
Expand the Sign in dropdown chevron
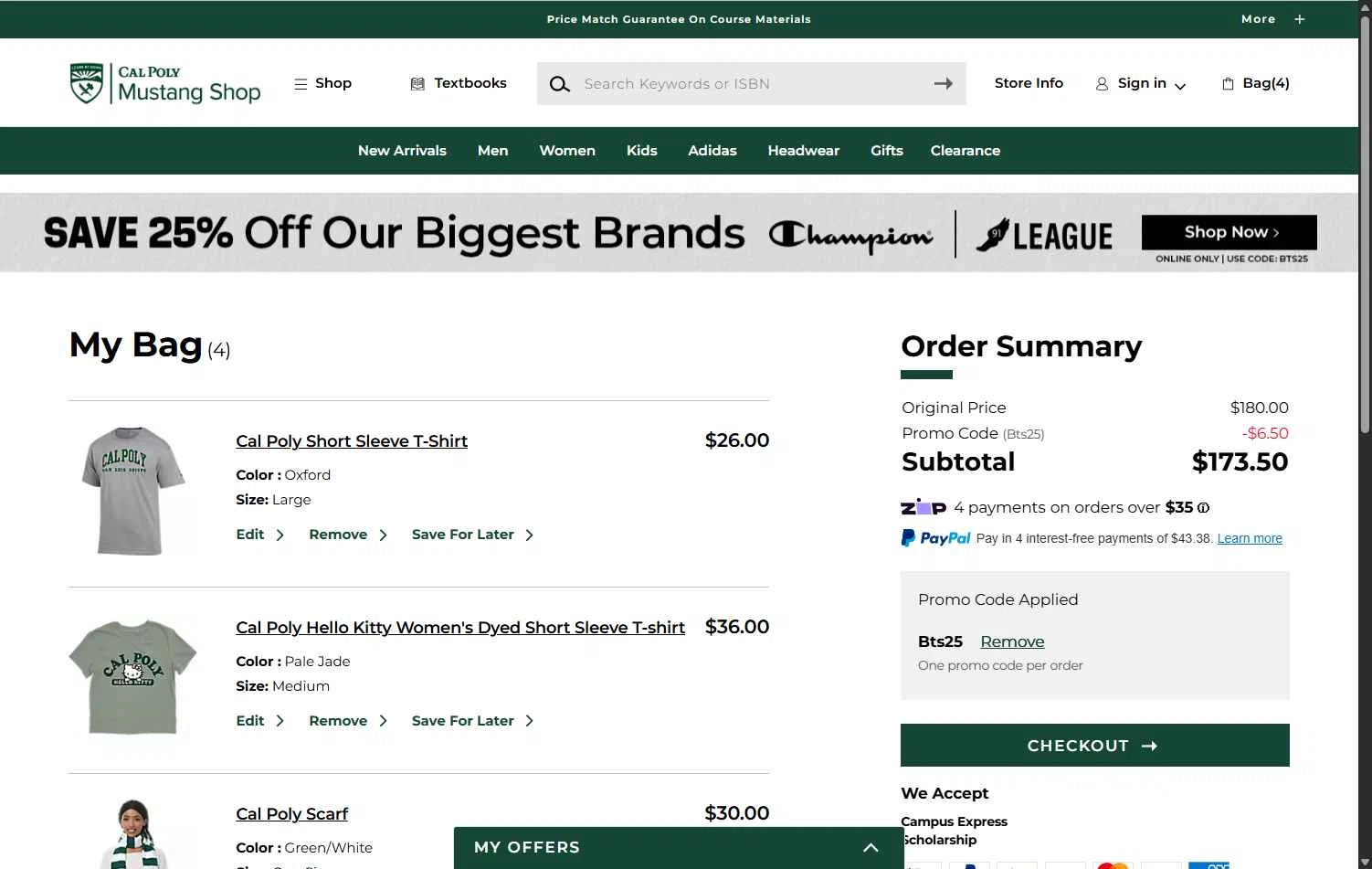pos(1180,86)
